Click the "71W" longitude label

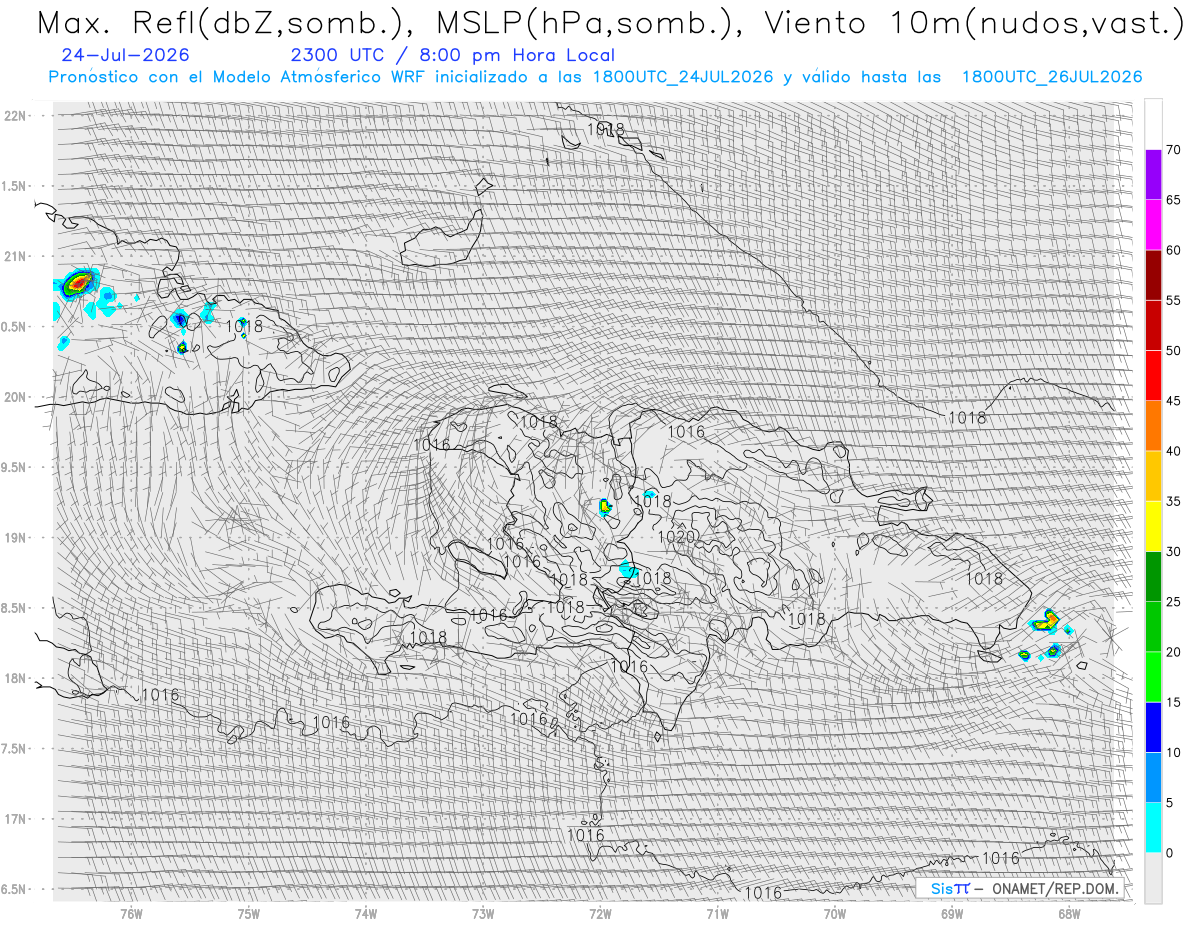click(717, 912)
